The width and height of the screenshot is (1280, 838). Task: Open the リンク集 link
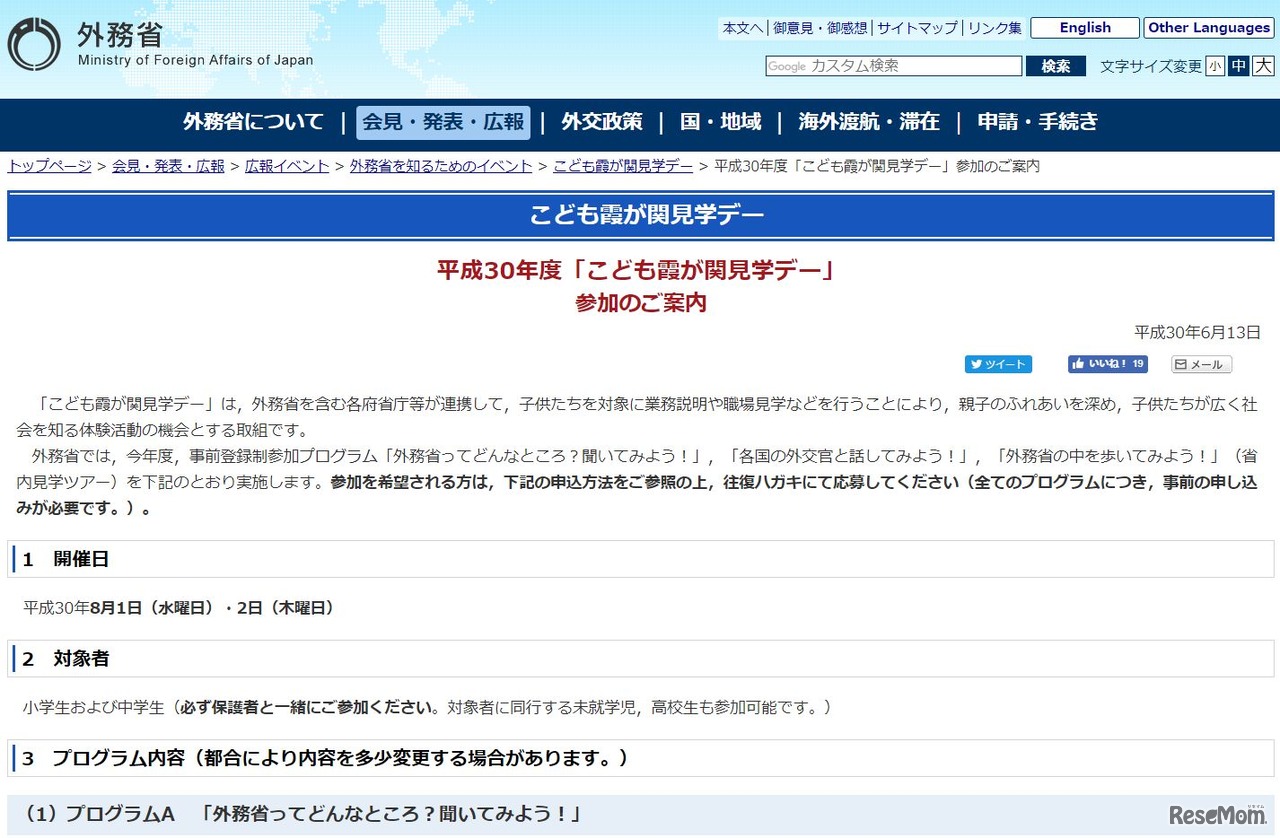994,27
